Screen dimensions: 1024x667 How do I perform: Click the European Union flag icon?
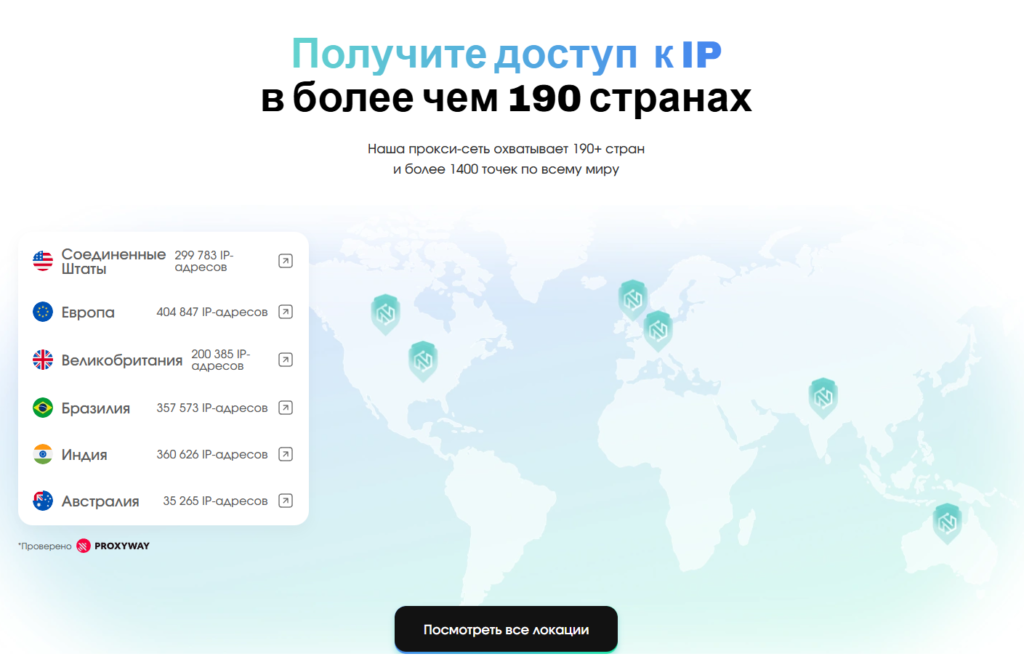point(43,312)
